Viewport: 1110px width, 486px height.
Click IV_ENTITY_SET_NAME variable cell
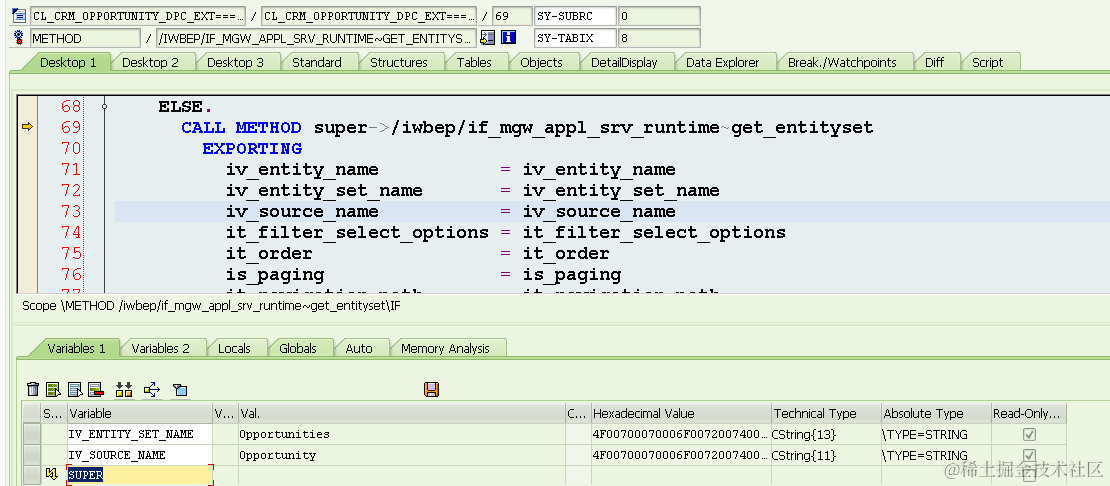point(139,434)
